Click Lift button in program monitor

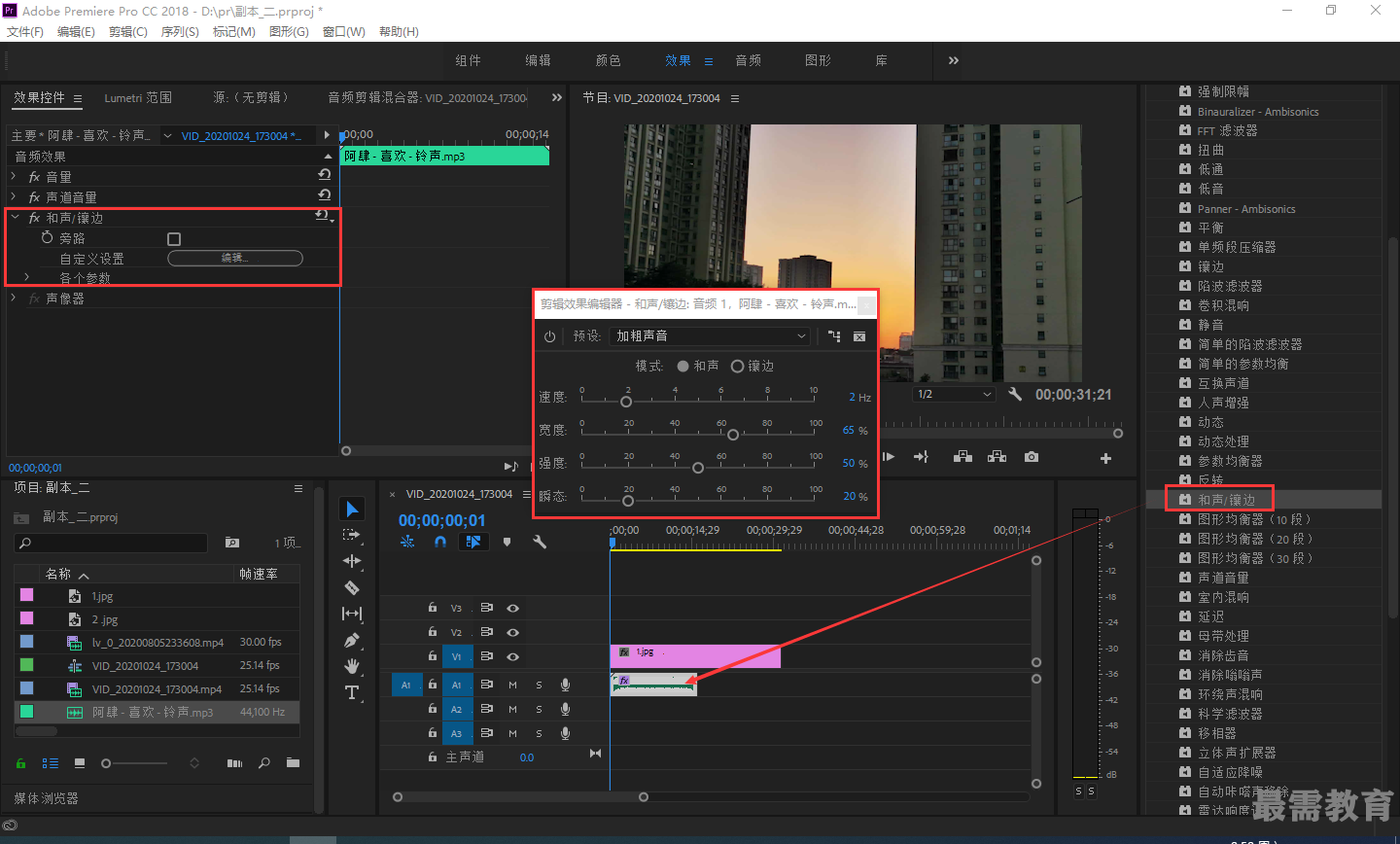(x=962, y=457)
